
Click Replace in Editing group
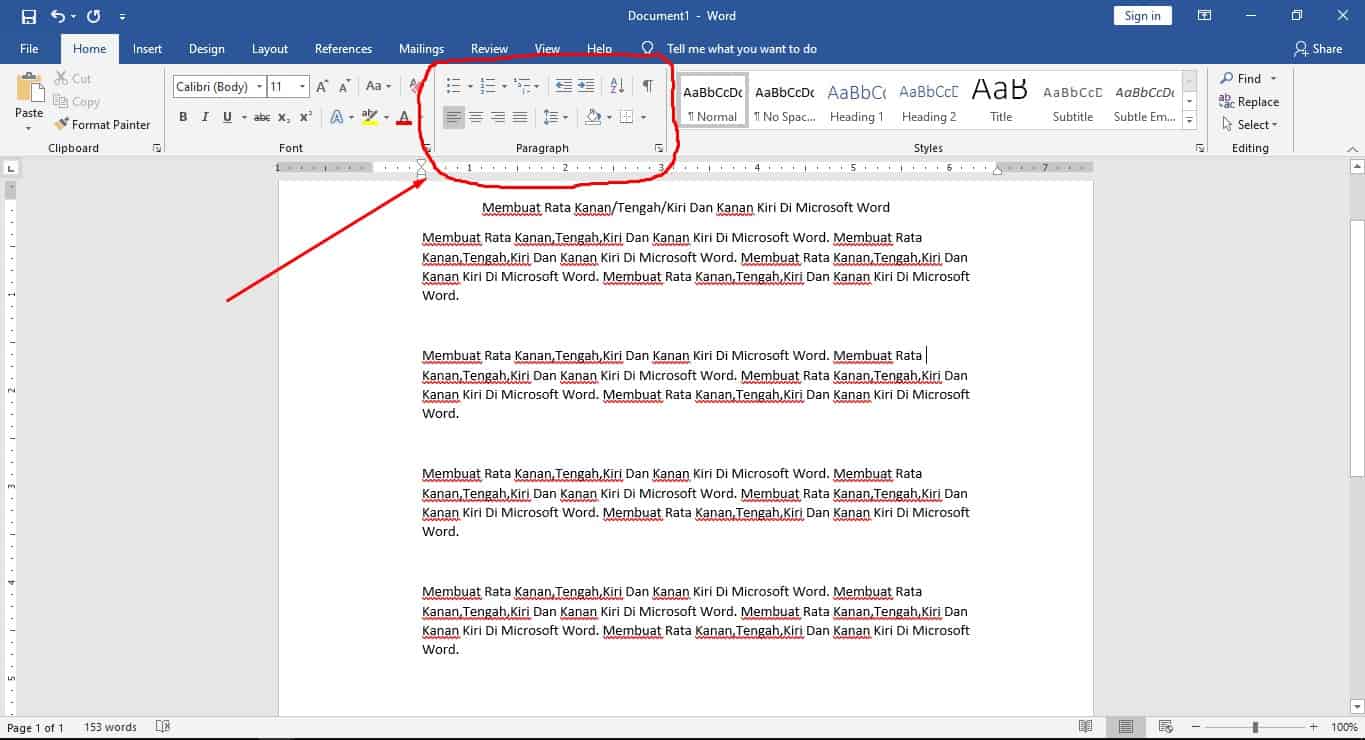point(1249,101)
